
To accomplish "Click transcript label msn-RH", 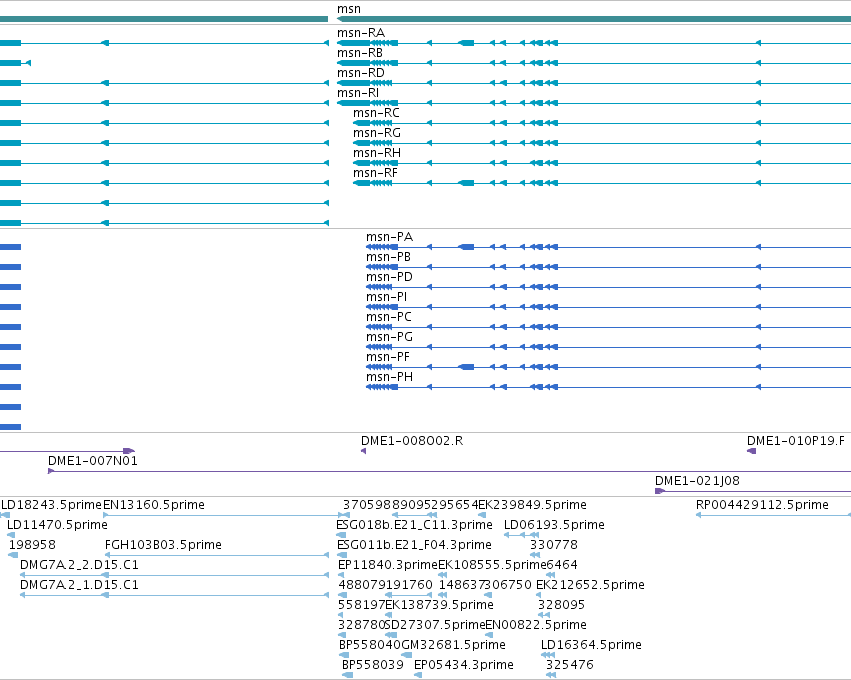I will pyautogui.click(x=377, y=154).
